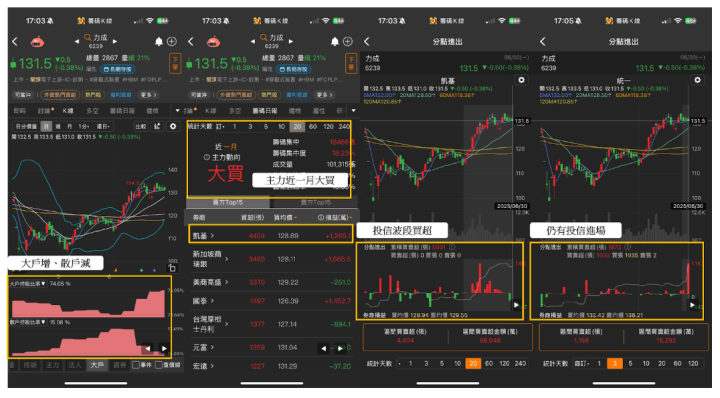This screenshot has width=720, height=398.
Task: Tap the 日分價量 button
Action: 26,126
